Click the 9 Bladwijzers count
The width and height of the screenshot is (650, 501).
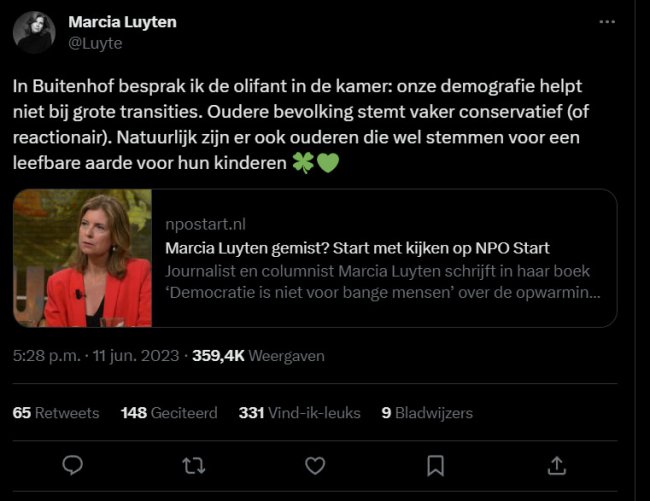427,413
